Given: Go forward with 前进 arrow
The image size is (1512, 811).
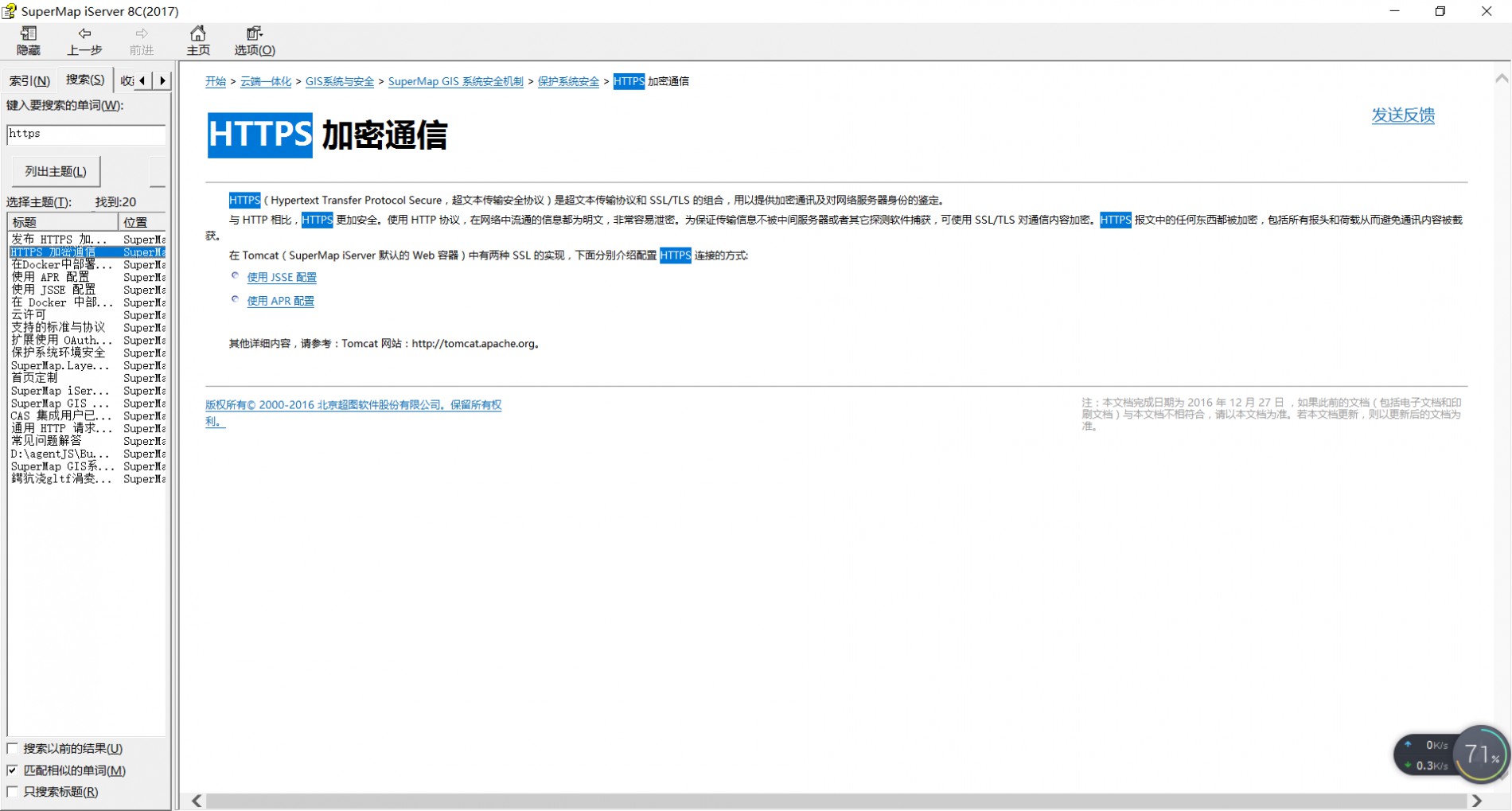Looking at the screenshot, I should click(x=141, y=41).
